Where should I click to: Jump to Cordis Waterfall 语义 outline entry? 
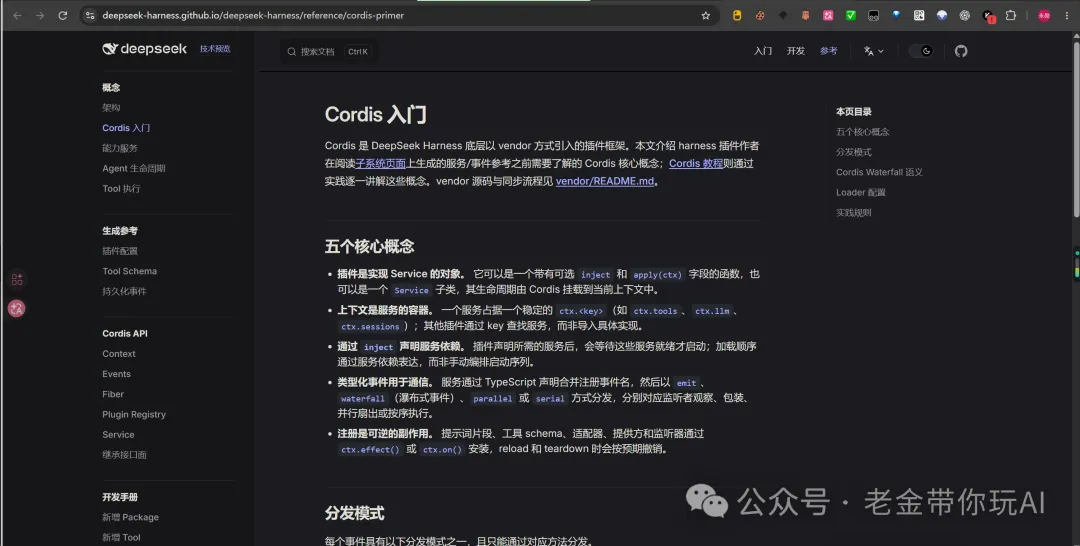click(879, 172)
